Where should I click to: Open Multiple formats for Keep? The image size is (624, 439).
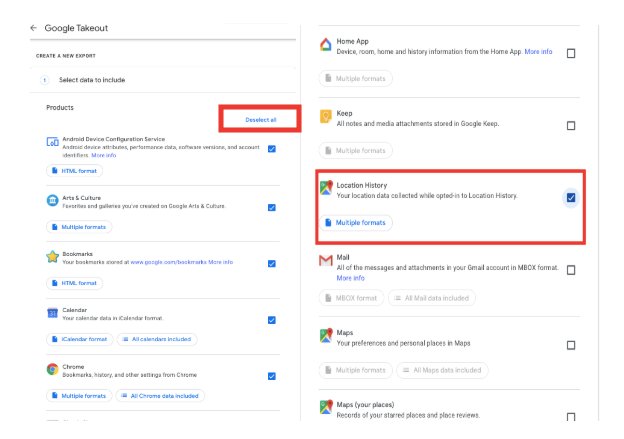[356, 151]
